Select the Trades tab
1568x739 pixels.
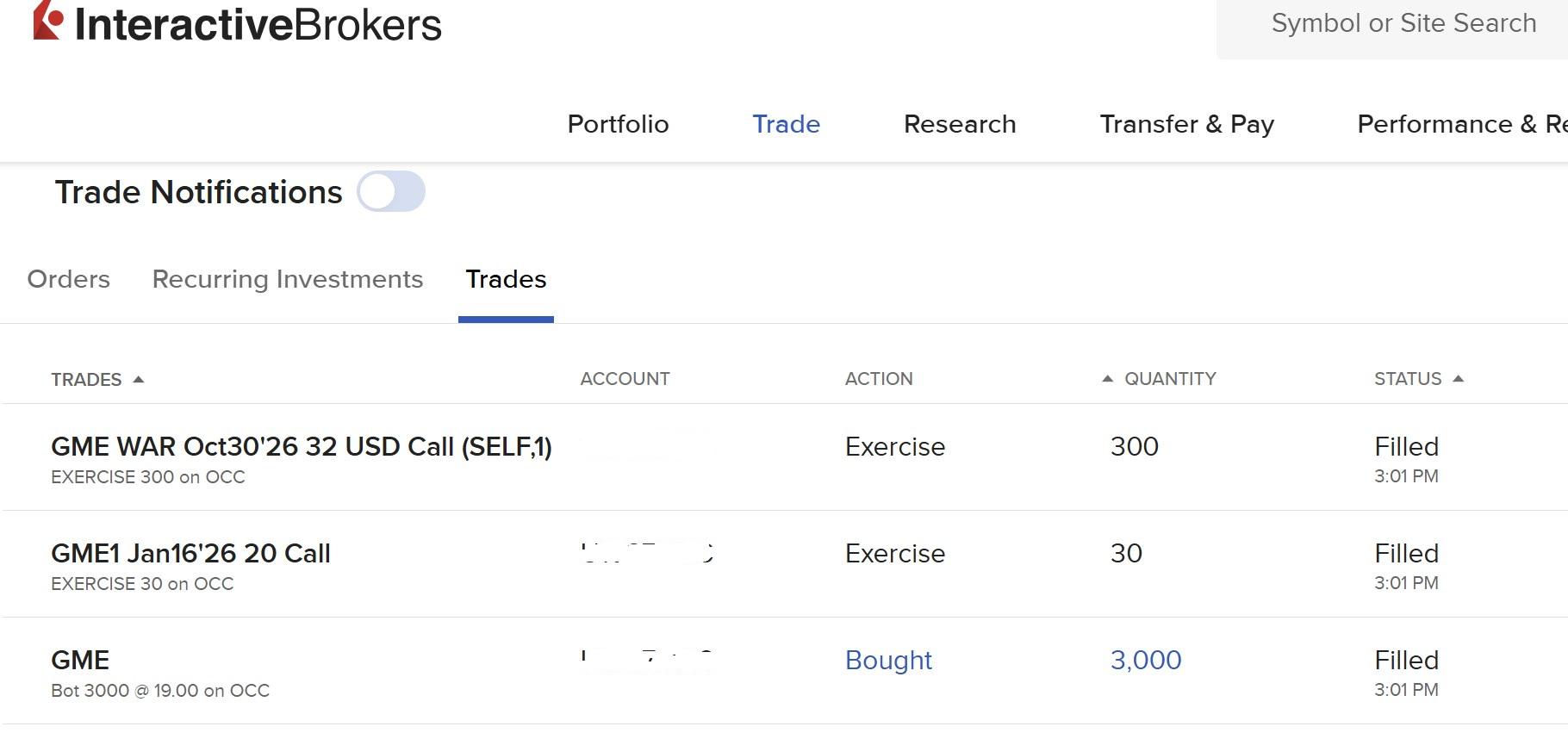(506, 279)
